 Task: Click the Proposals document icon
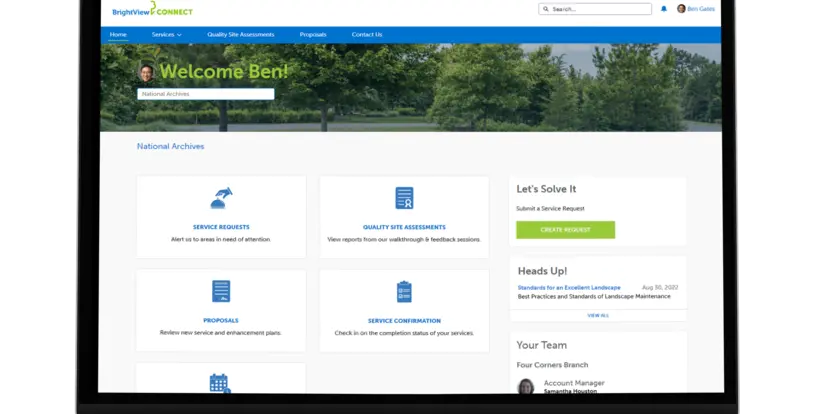(x=221, y=291)
